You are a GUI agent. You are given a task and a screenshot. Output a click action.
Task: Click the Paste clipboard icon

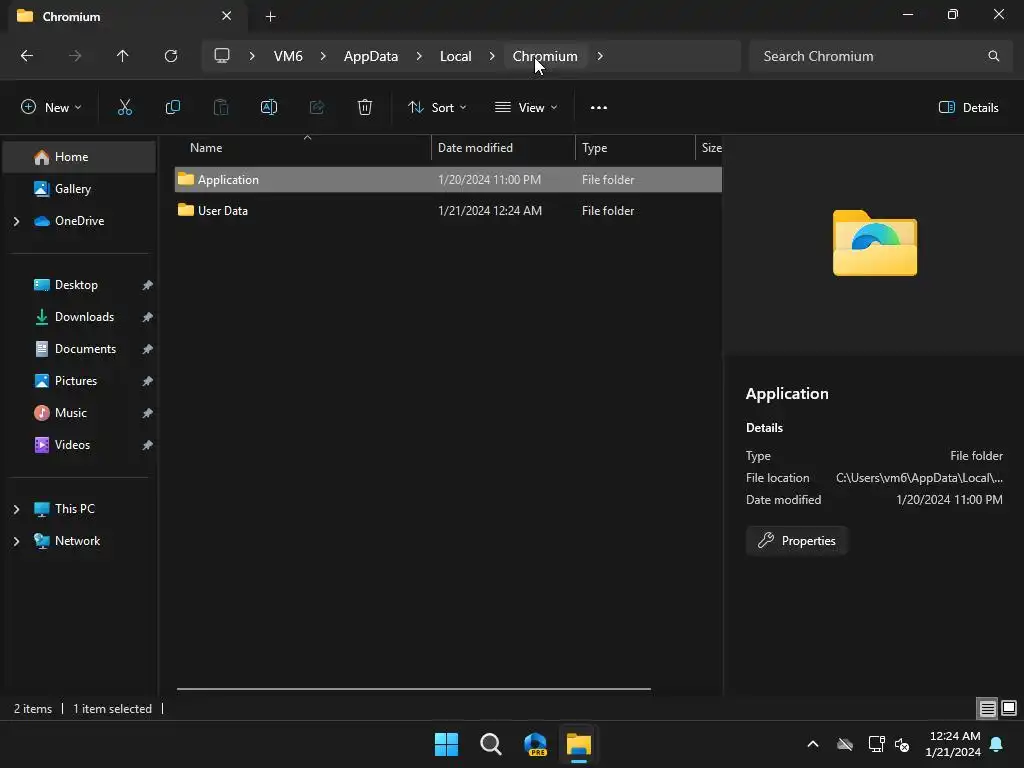pos(221,107)
